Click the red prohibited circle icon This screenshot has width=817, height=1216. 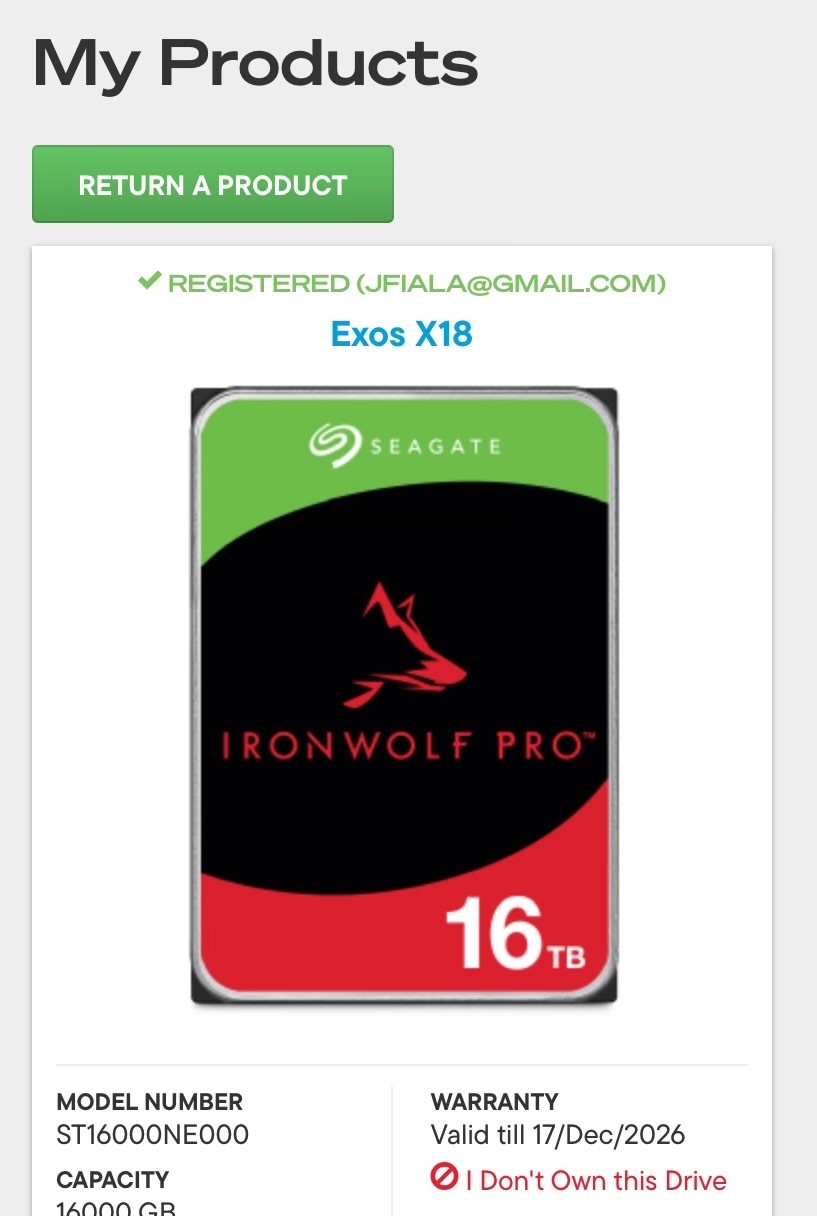pyautogui.click(x=444, y=1178)
